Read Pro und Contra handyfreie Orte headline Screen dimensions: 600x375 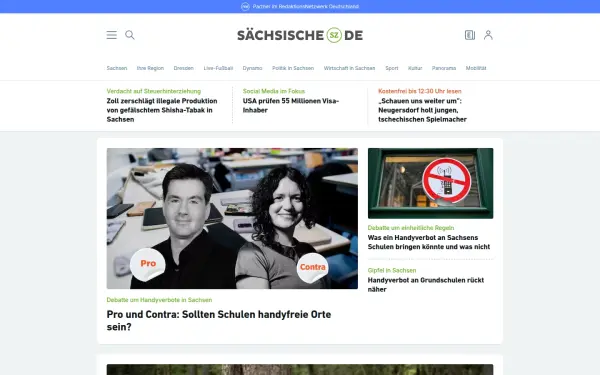[219, 320]
